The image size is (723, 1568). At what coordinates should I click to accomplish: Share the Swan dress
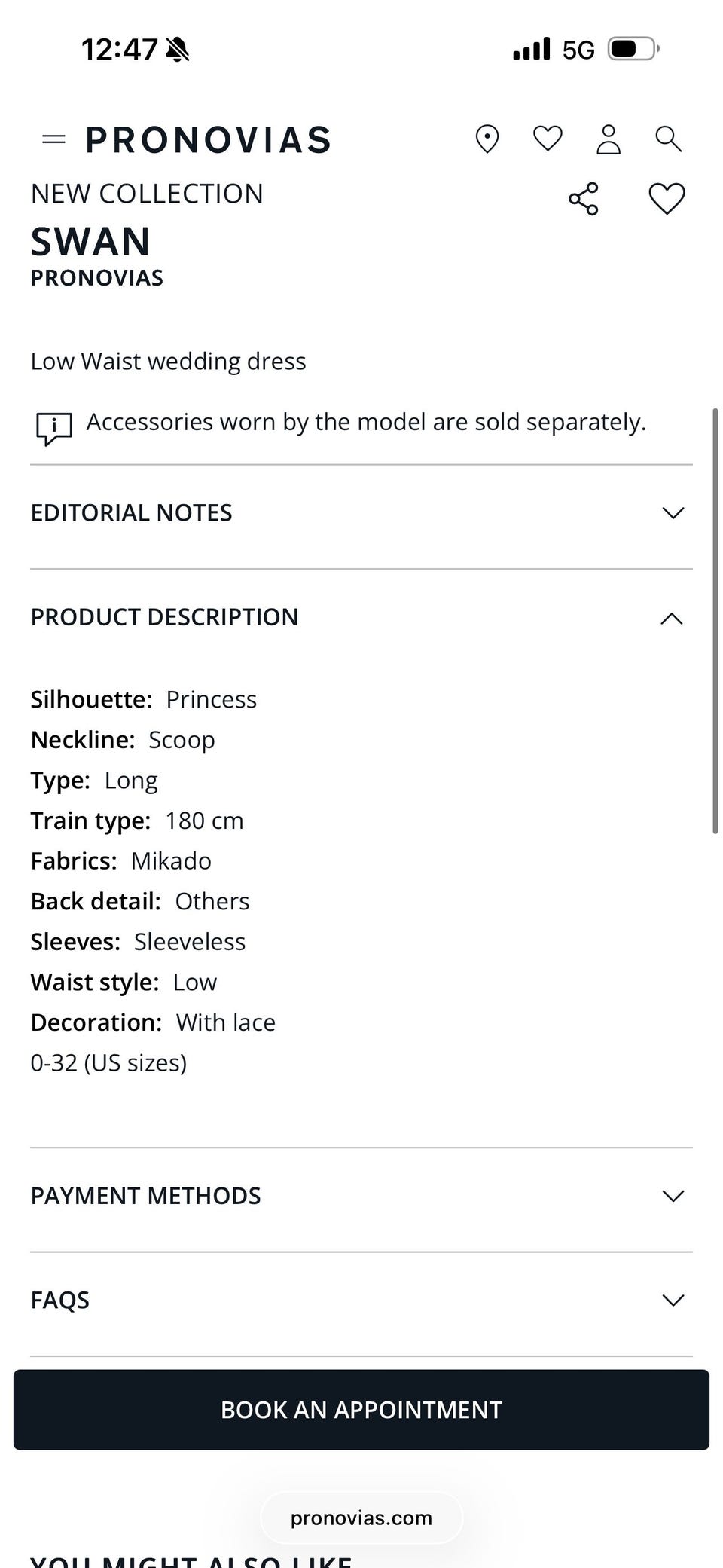pyautogui.click(x=584, y=199)
